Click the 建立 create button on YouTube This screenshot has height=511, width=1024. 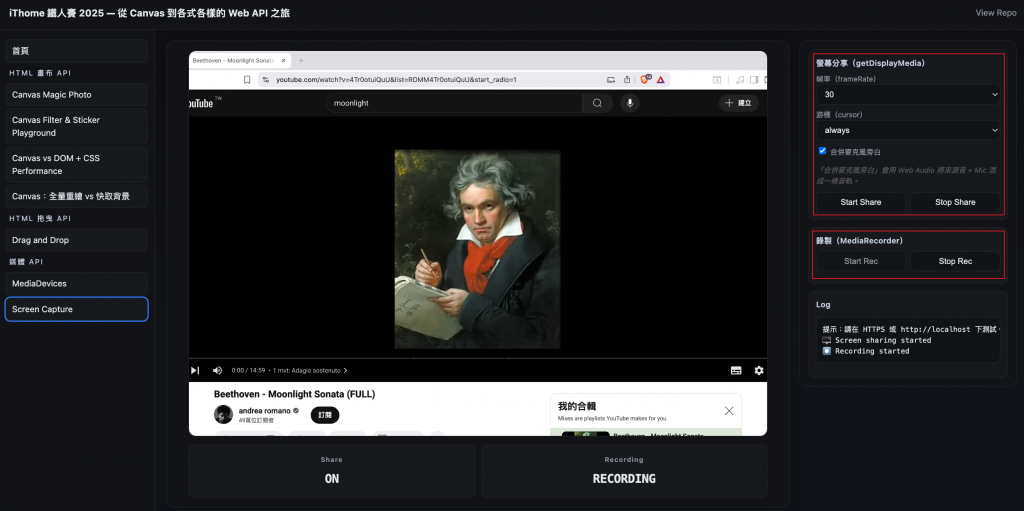(x=739, y=103)
